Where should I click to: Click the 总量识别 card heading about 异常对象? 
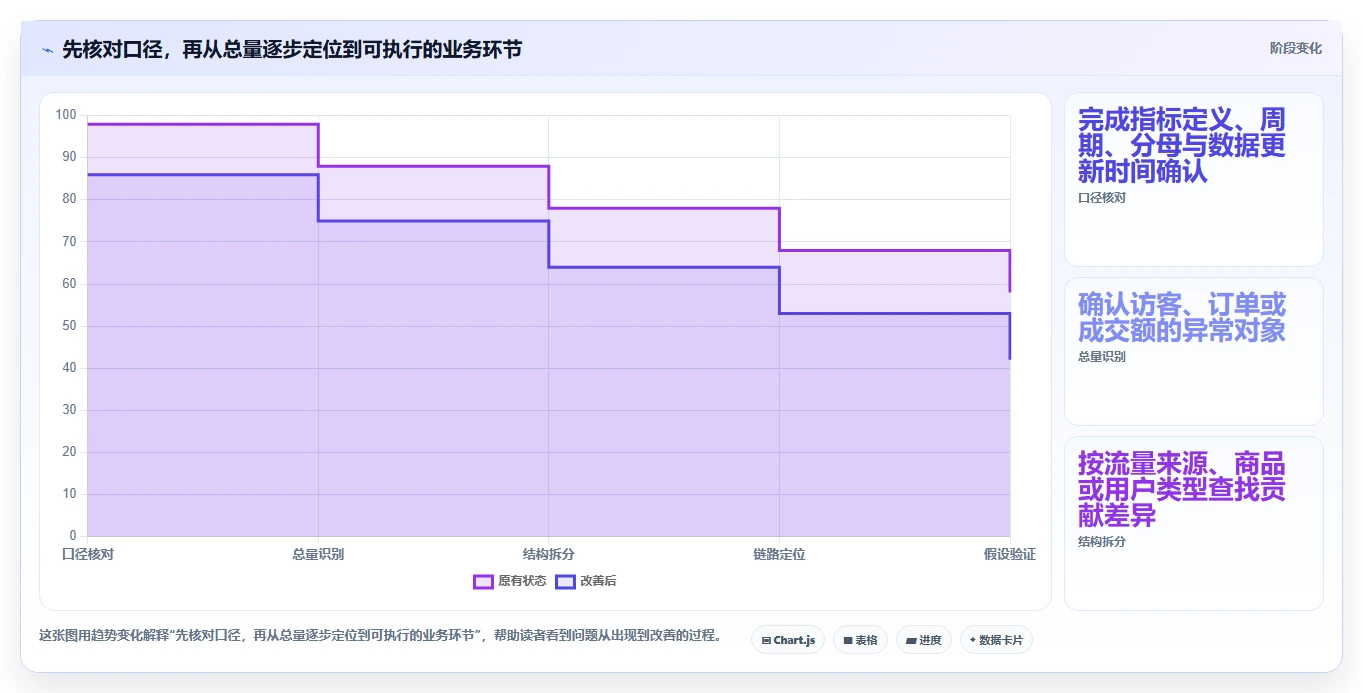tap(1182, 317)
